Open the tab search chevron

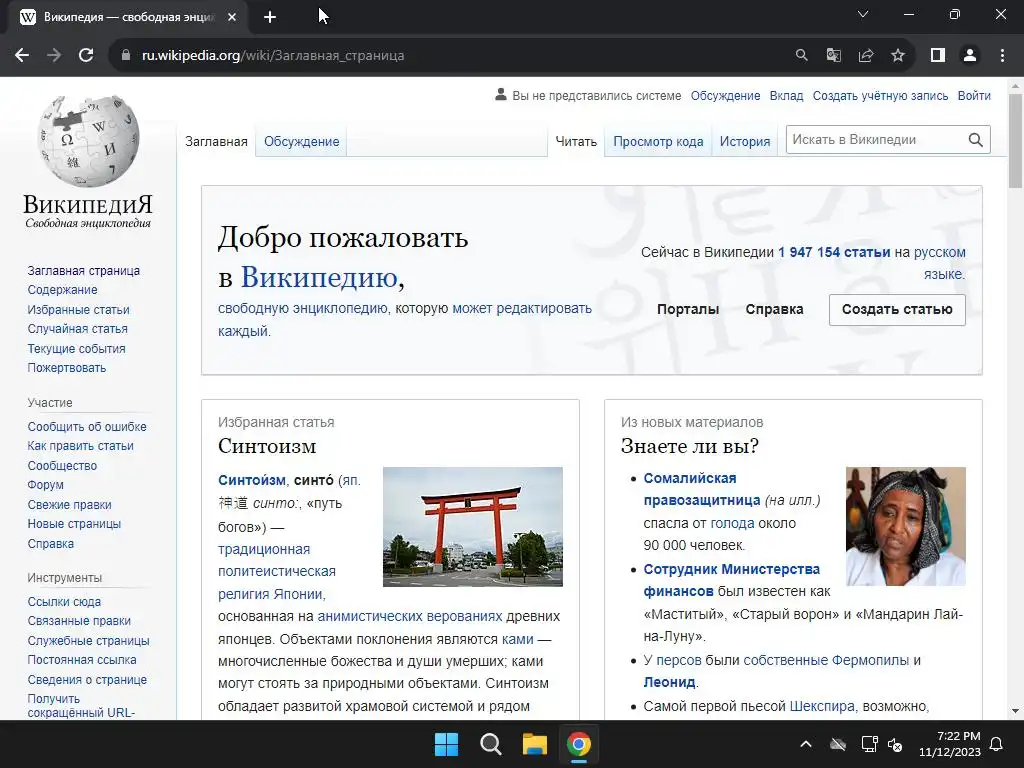click(x=863, y=14)
